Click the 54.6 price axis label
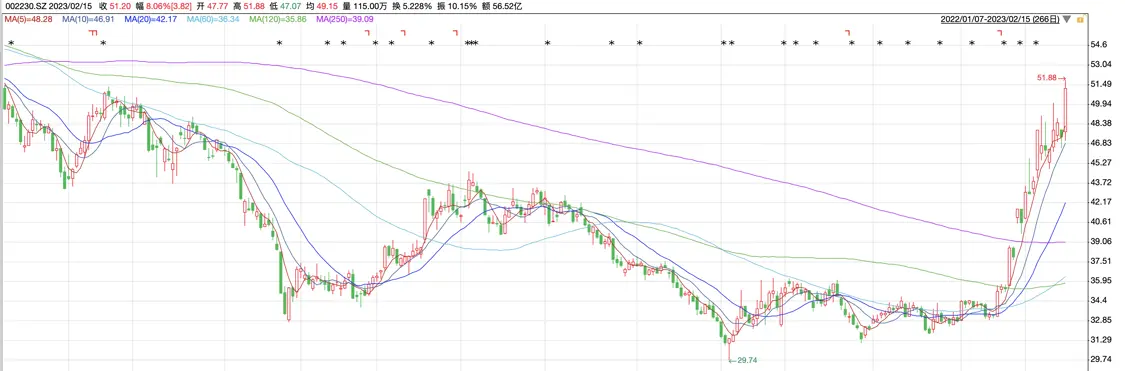The height and width of the screenshot is (371, 1125). coord(1098,44)
